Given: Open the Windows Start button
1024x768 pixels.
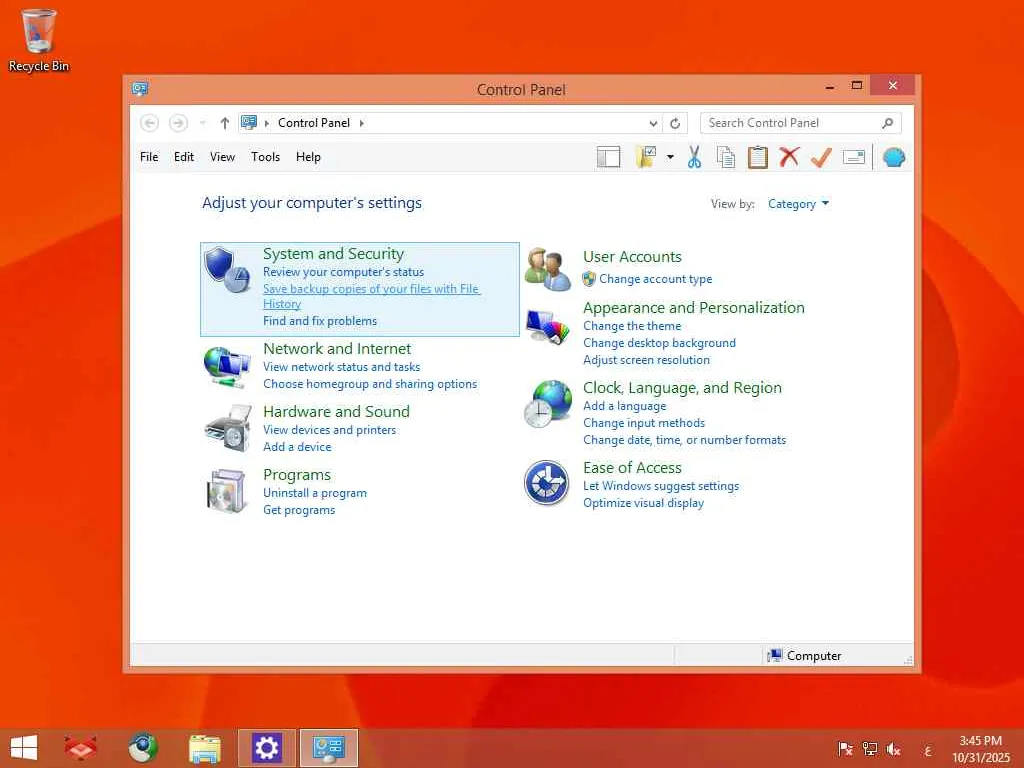Looking at the screenshot, I should tap(24, 748).
